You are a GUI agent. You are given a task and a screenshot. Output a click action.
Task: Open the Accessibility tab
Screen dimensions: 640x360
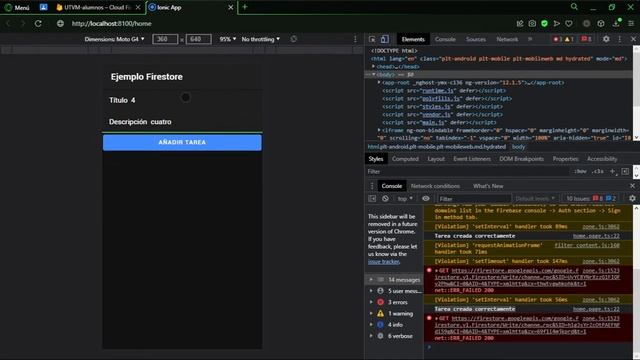[x=602, y=159]
